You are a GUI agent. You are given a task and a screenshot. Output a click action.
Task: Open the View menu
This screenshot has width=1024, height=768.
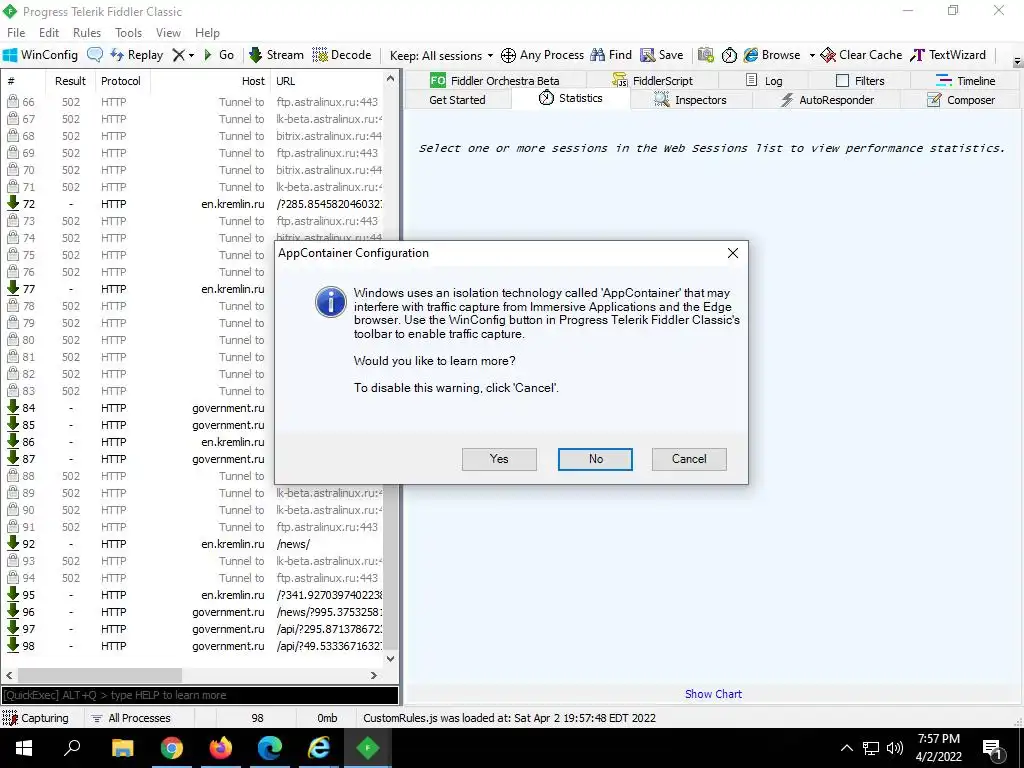pyautogui.click(x=168, y=33)
